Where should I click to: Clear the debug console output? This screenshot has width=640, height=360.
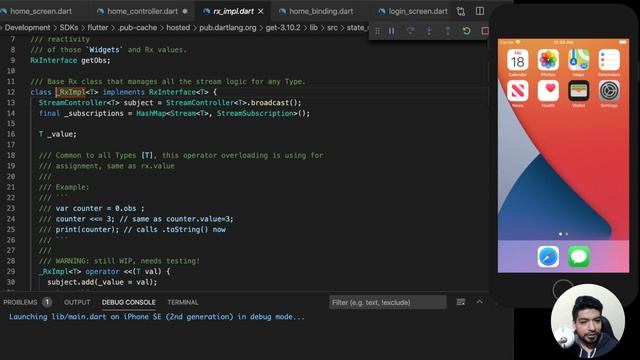click(461, 302)
